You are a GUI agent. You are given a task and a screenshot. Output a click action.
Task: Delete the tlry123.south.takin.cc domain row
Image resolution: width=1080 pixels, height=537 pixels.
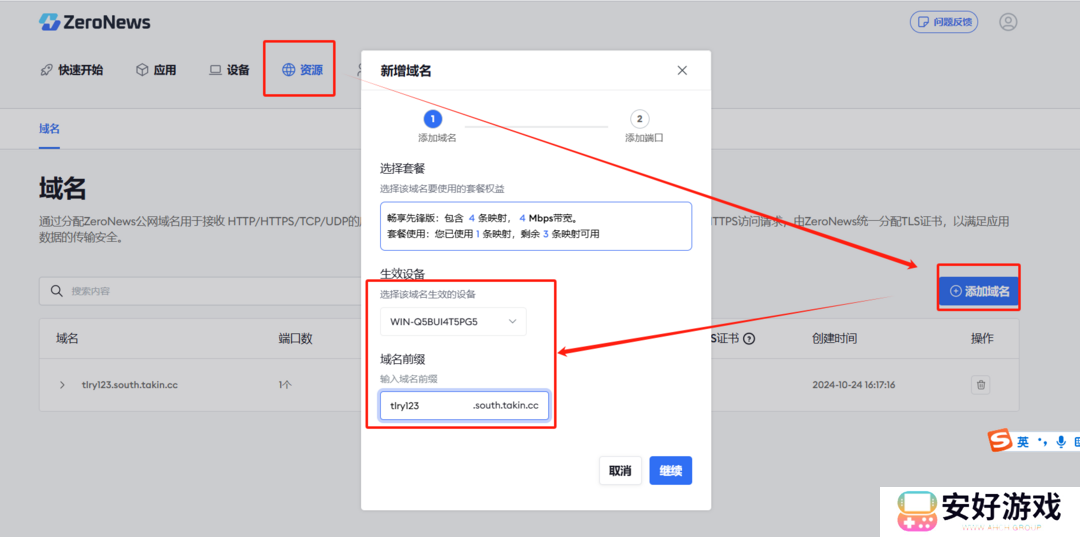pos(981,385)
